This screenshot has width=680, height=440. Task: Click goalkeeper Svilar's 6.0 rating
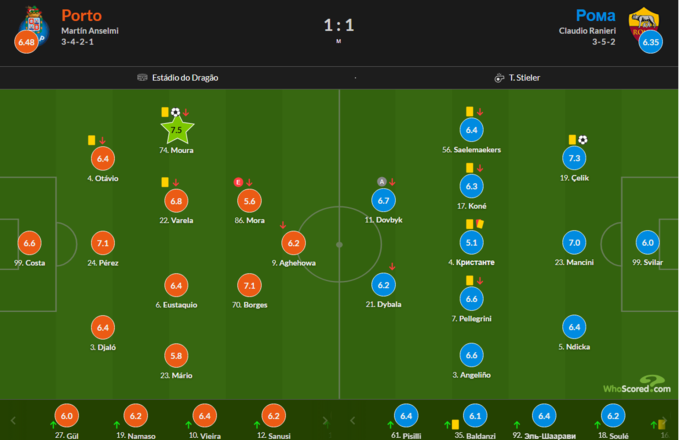(649, 242)
